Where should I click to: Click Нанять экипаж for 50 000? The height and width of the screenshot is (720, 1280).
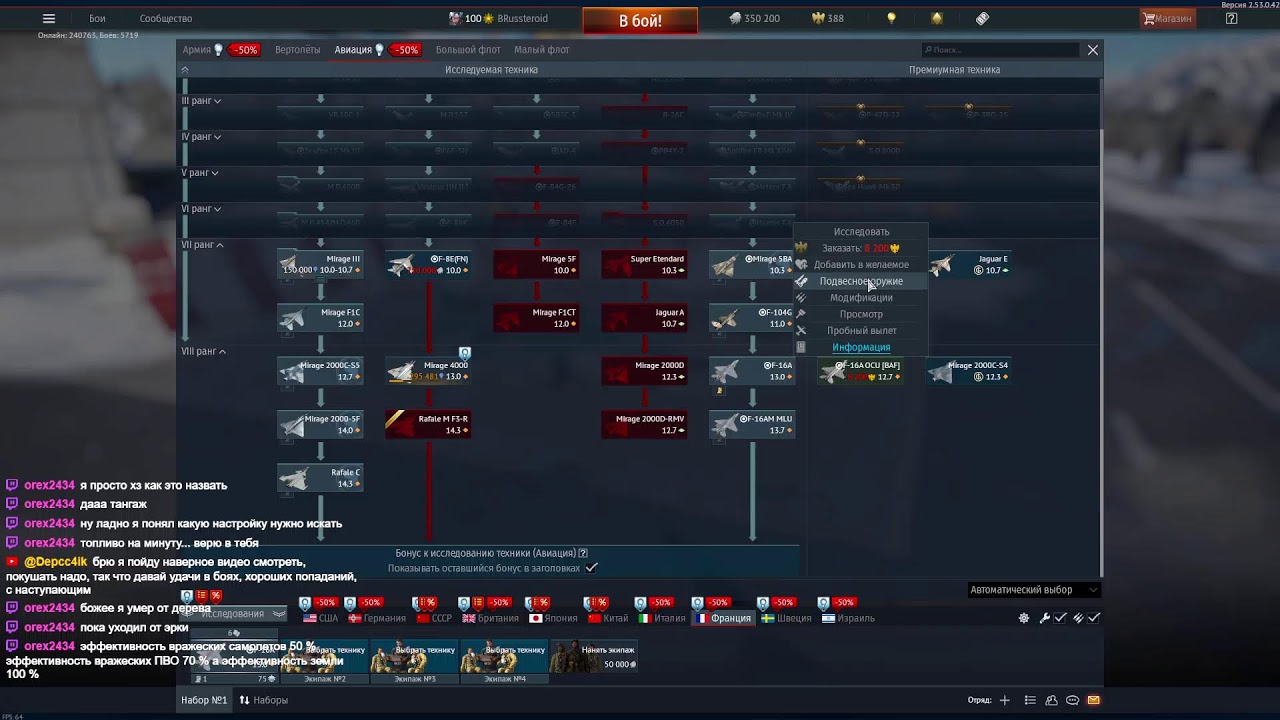click(x=595, y=657)
